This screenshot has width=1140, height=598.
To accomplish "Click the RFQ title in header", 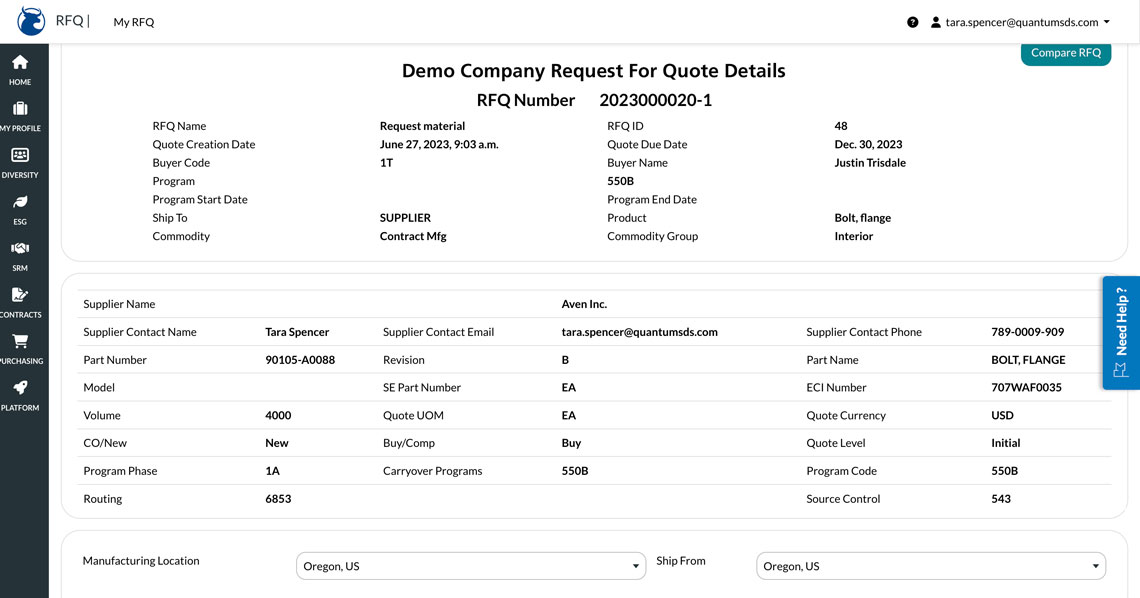I will 70,21.
